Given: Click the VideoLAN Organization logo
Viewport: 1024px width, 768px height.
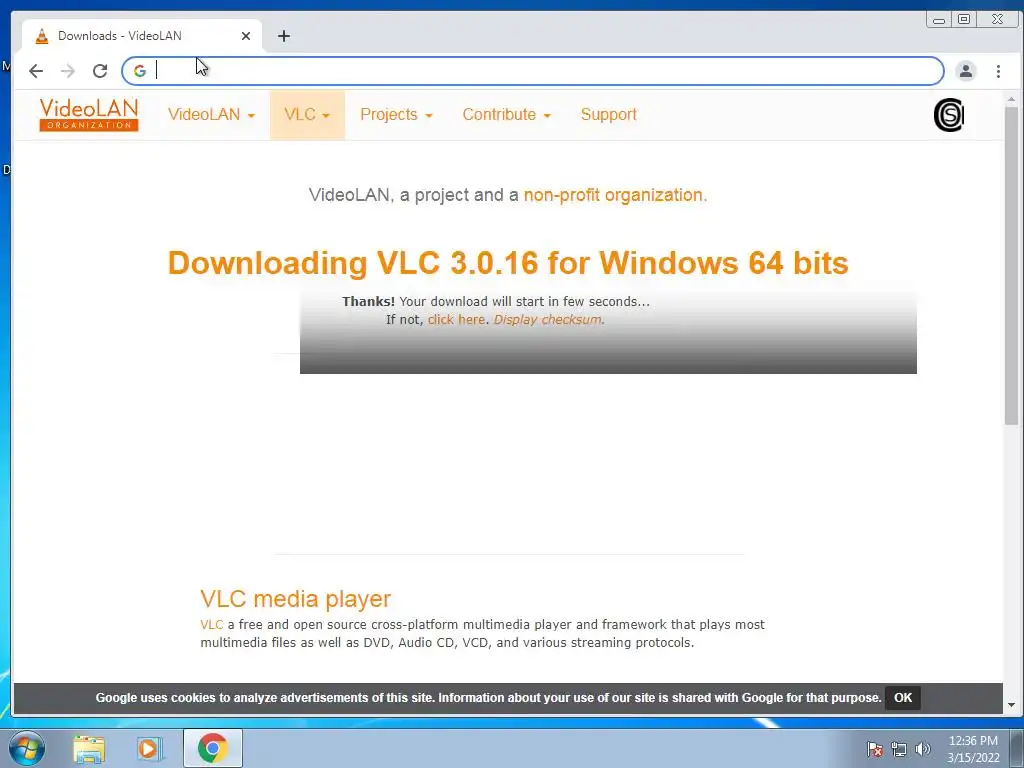Looking at the screenshot, I should pos(89,114).
